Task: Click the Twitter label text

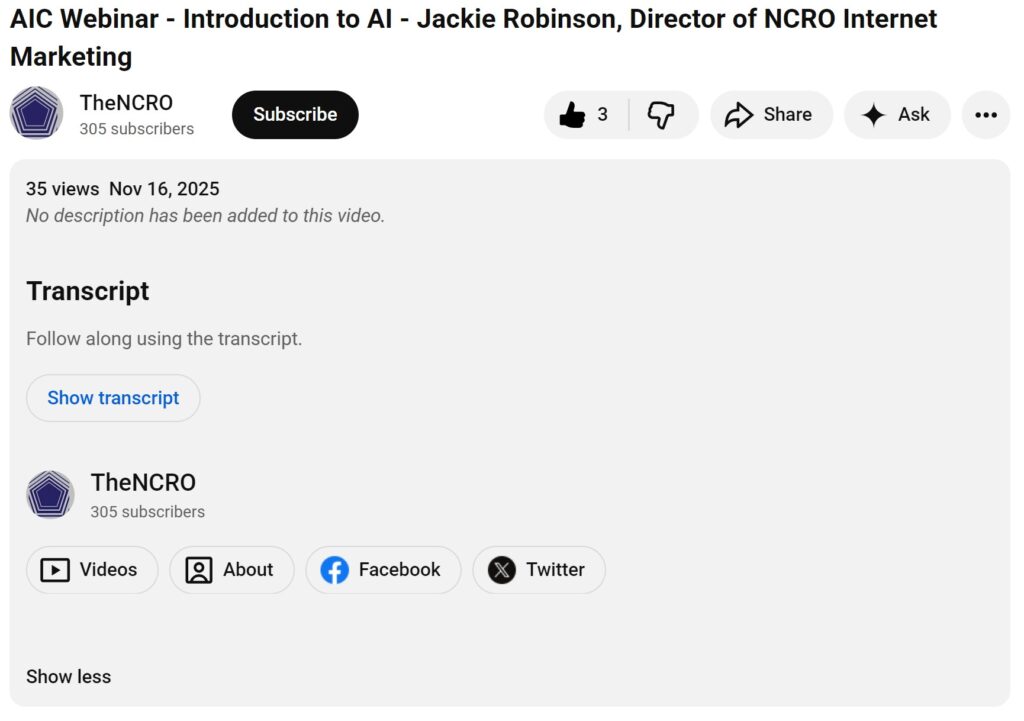Action: pyautogui.click(x=555, y=570)
